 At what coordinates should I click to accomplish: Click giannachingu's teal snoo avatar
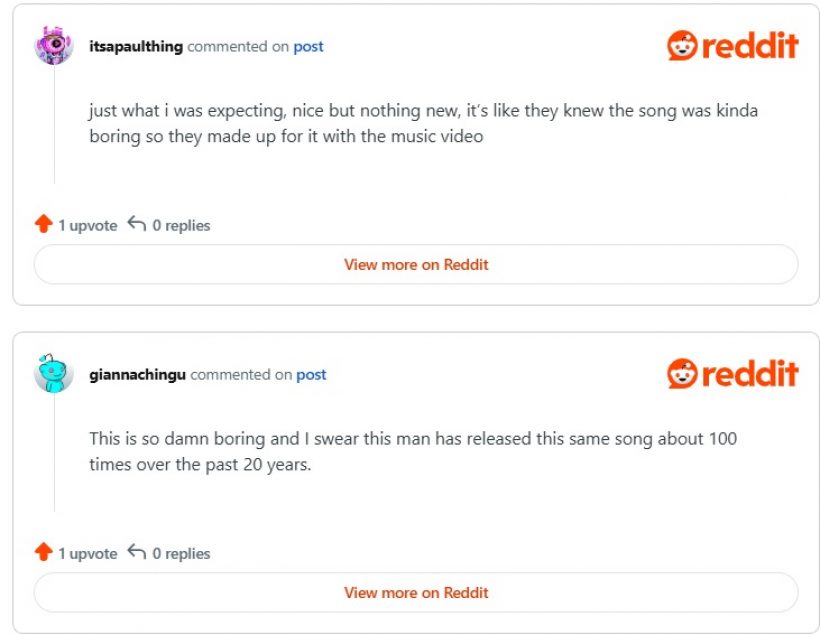[x=54, y=373]
